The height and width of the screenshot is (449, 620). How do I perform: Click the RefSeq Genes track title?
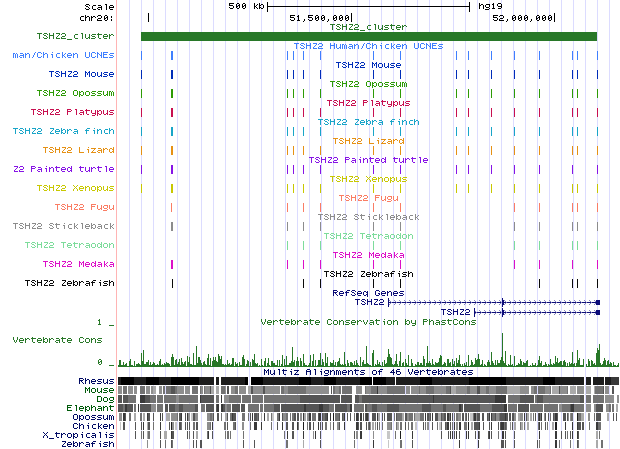point(368,293)
